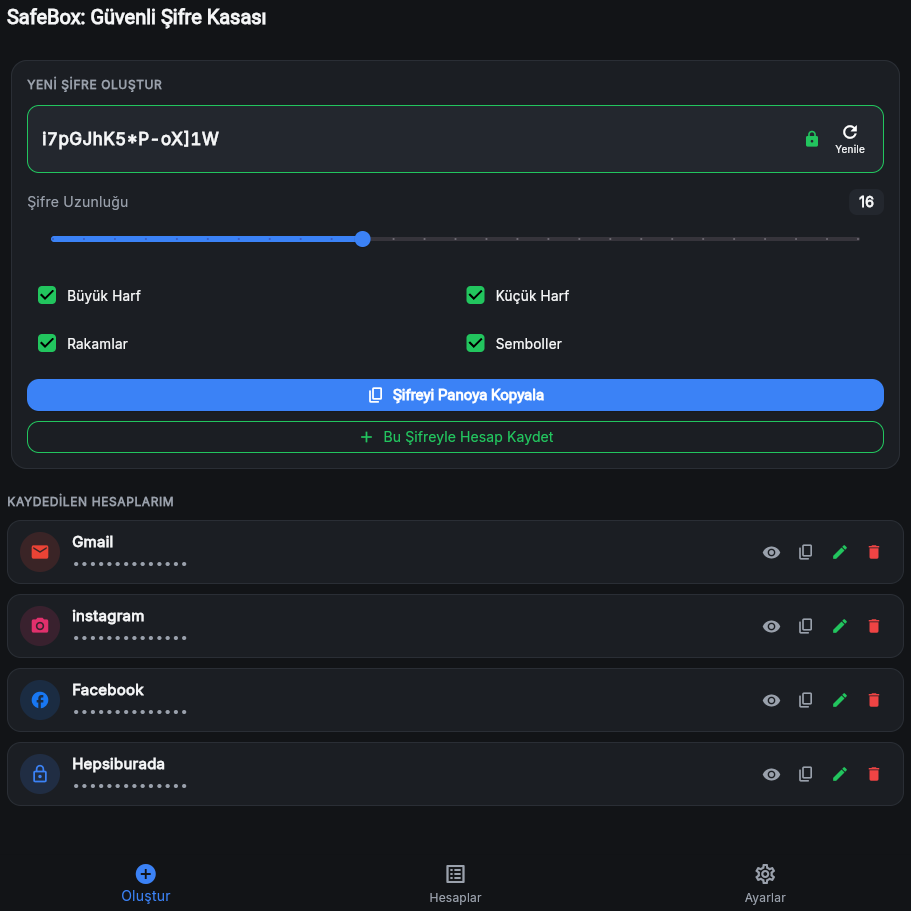Go to the Ayarlar tab

point(765,883)
